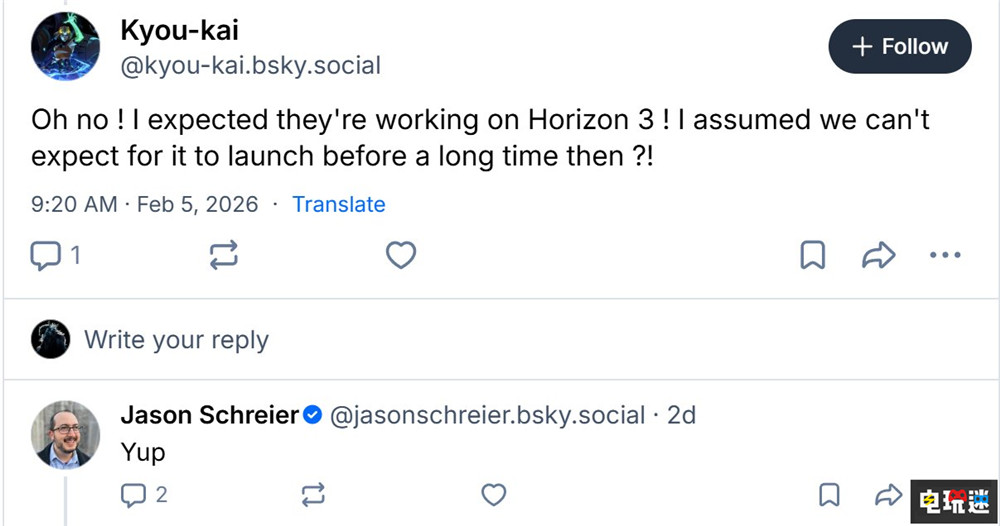The height and width of the screenshot is (526, 1000).
Task: Open the Kyou-kai display name link
Action: click(179, 30)
